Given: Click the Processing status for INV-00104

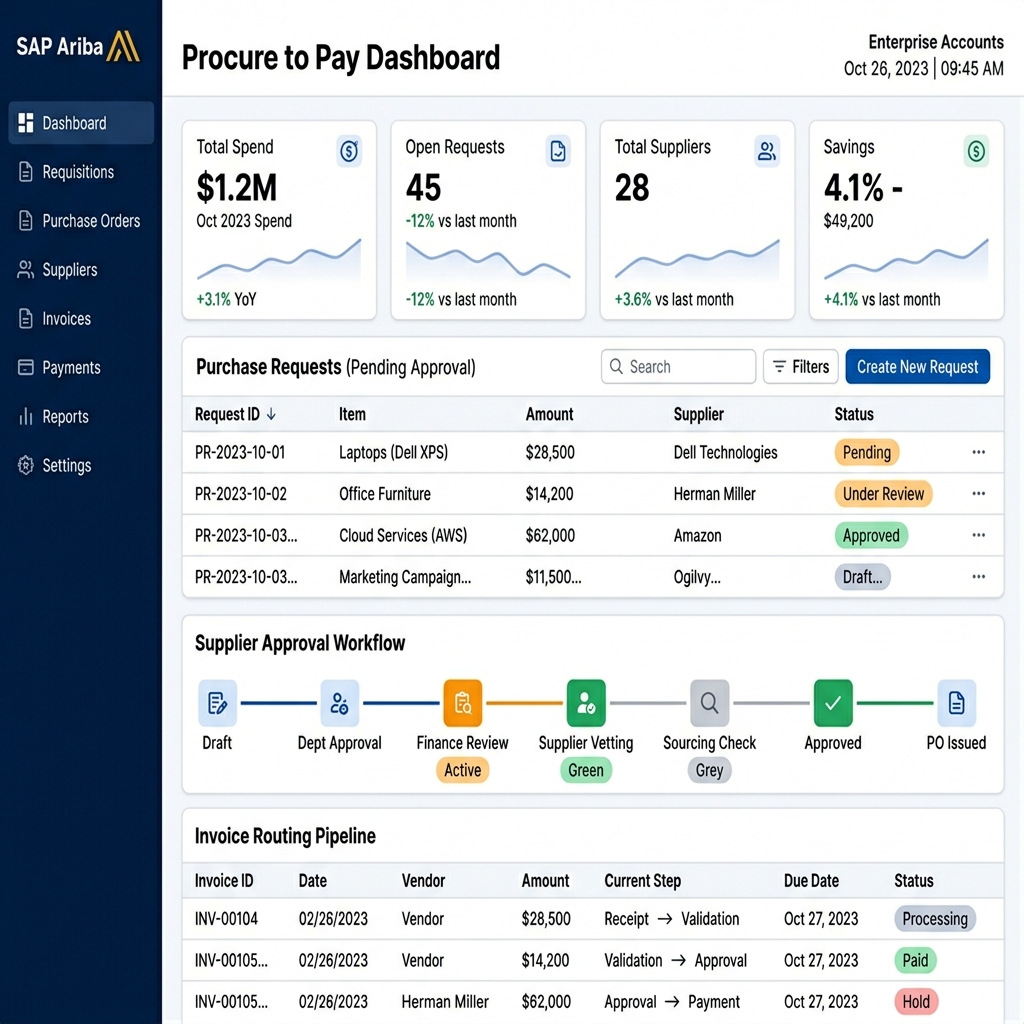Looking at the screenshot, I should pyautogui.click(x=935, y=919).
